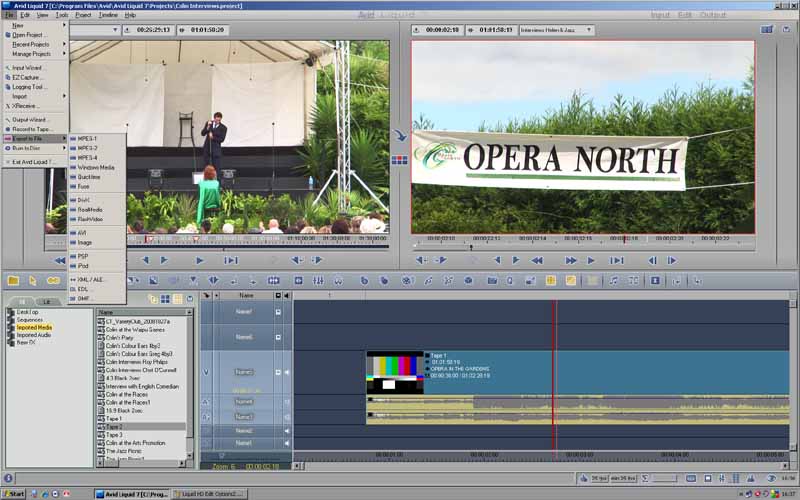
Task: Toggle the monitor box on the first Name track
Action: 278,312
